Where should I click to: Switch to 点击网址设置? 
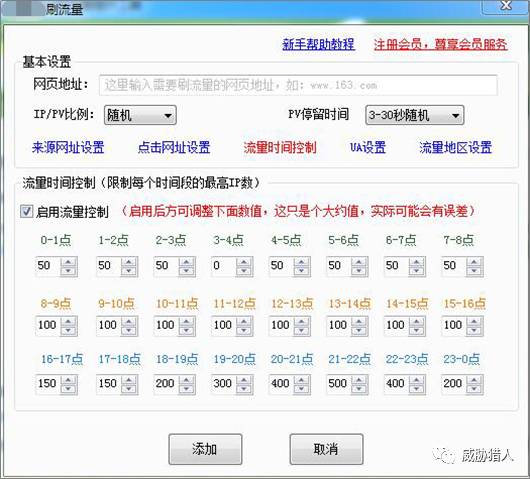[174, 147]
